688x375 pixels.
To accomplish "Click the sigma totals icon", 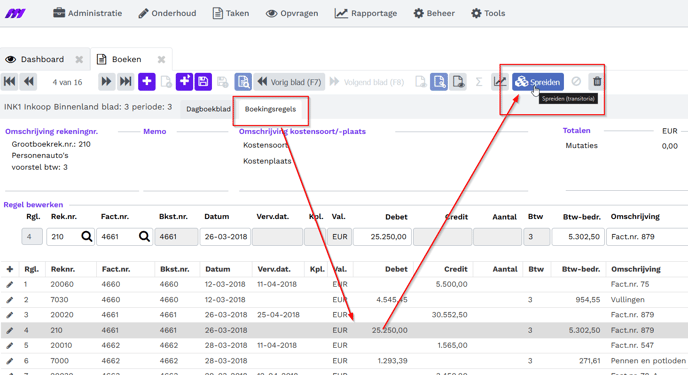I will pyautogui.click(x=479, y=82).
